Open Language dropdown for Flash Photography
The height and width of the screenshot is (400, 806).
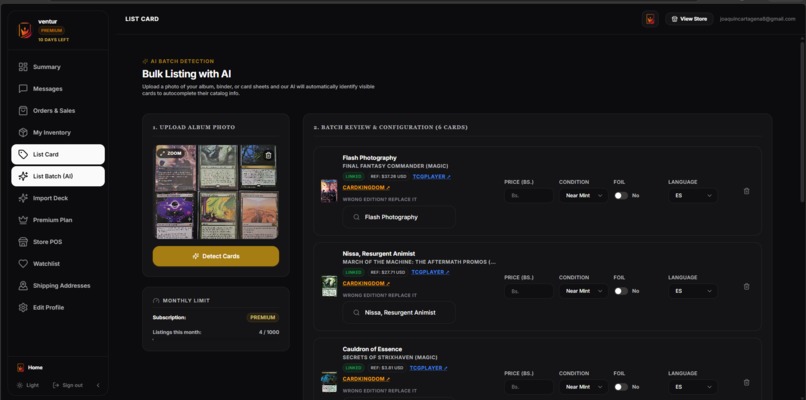(693, 195)
